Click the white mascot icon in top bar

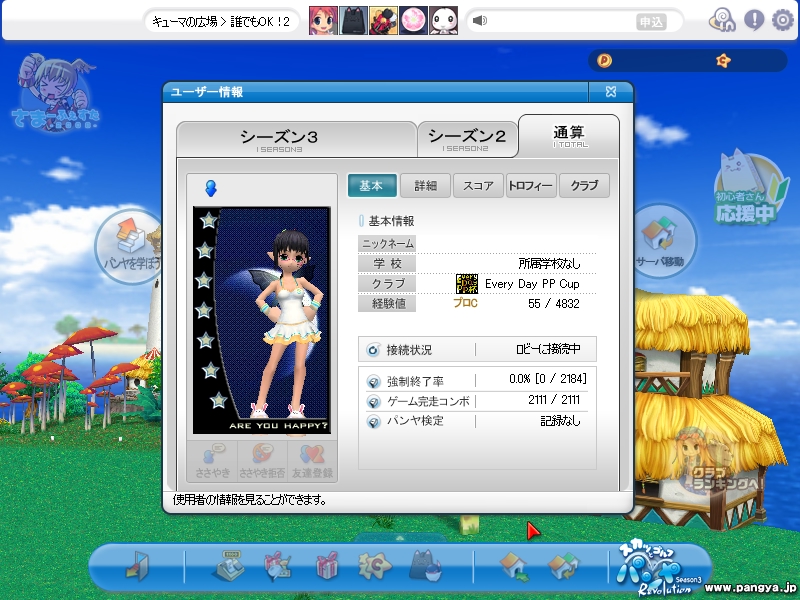click(443, 21)
